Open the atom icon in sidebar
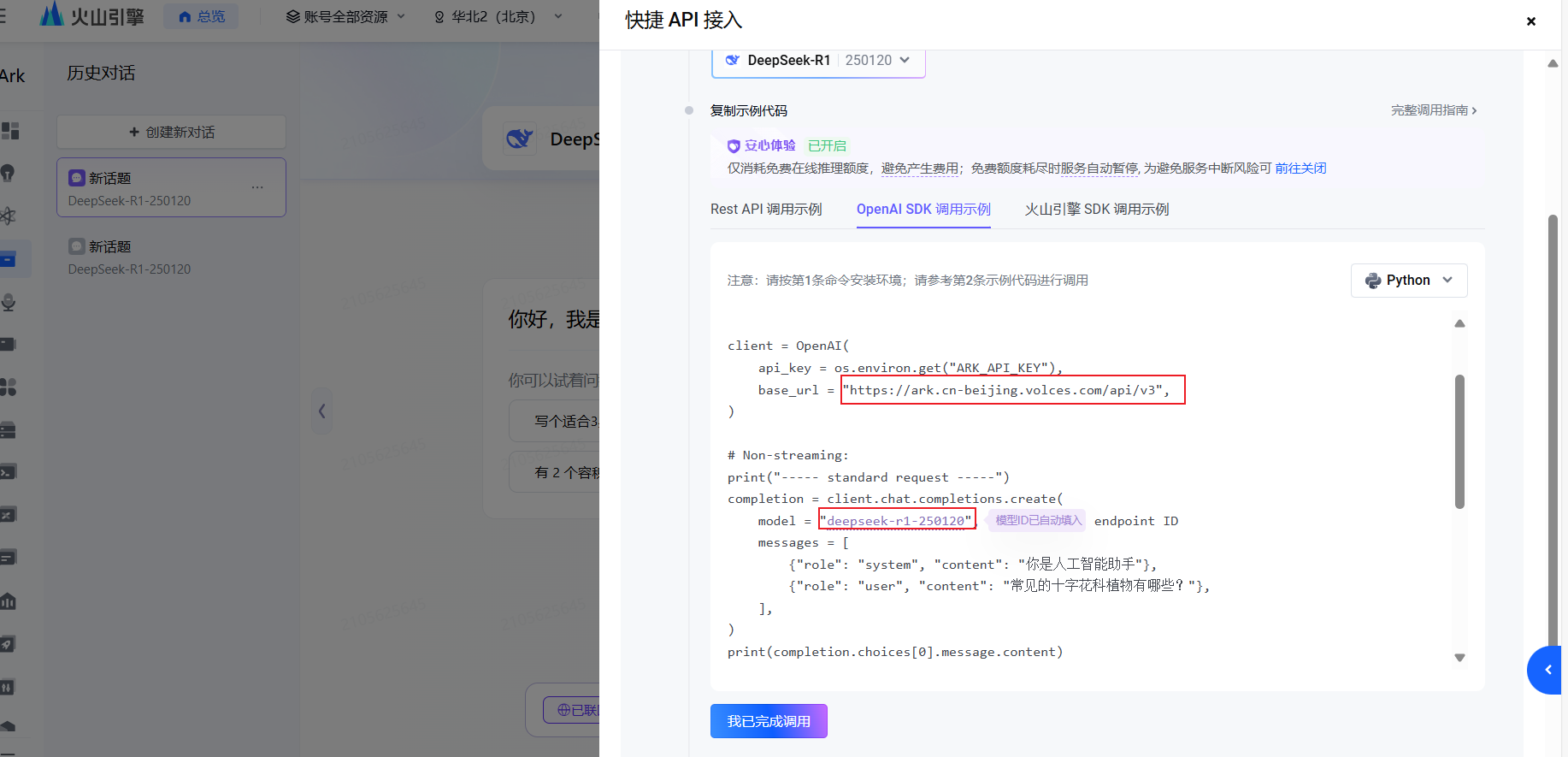This screenshot has width=1568, height=757. pos(8,216)
